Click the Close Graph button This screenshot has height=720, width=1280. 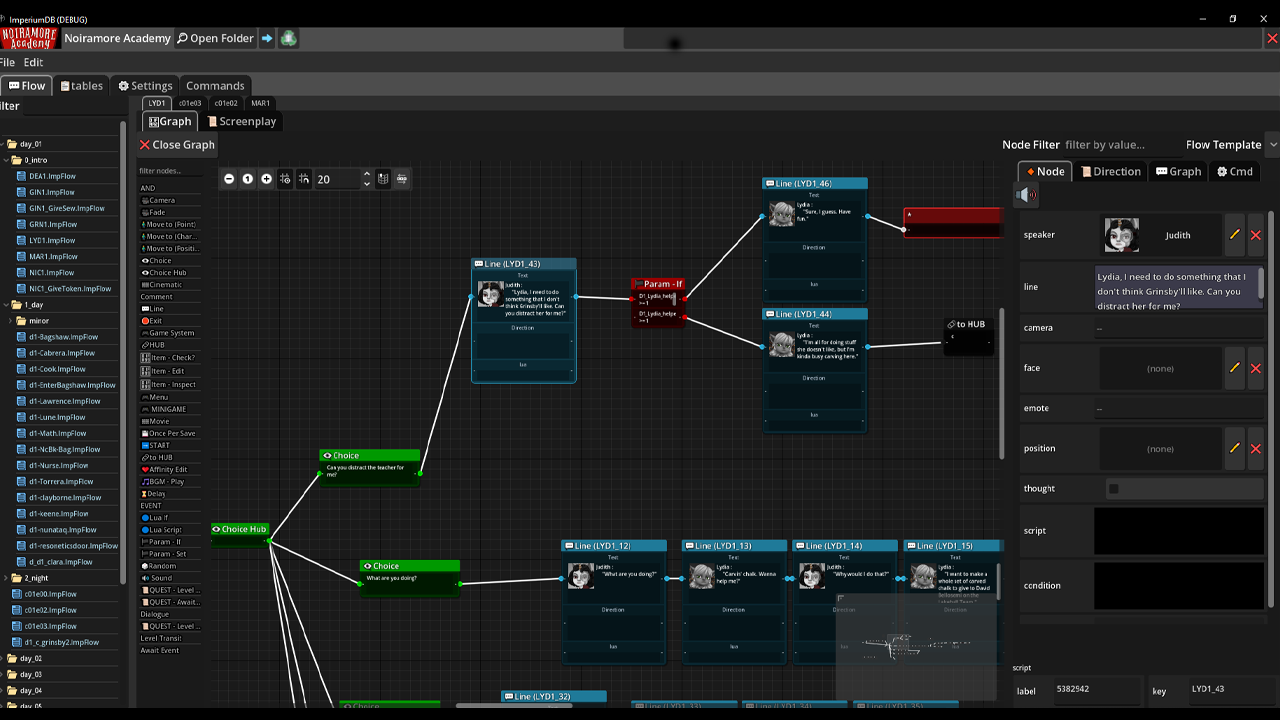pos(177,145)
